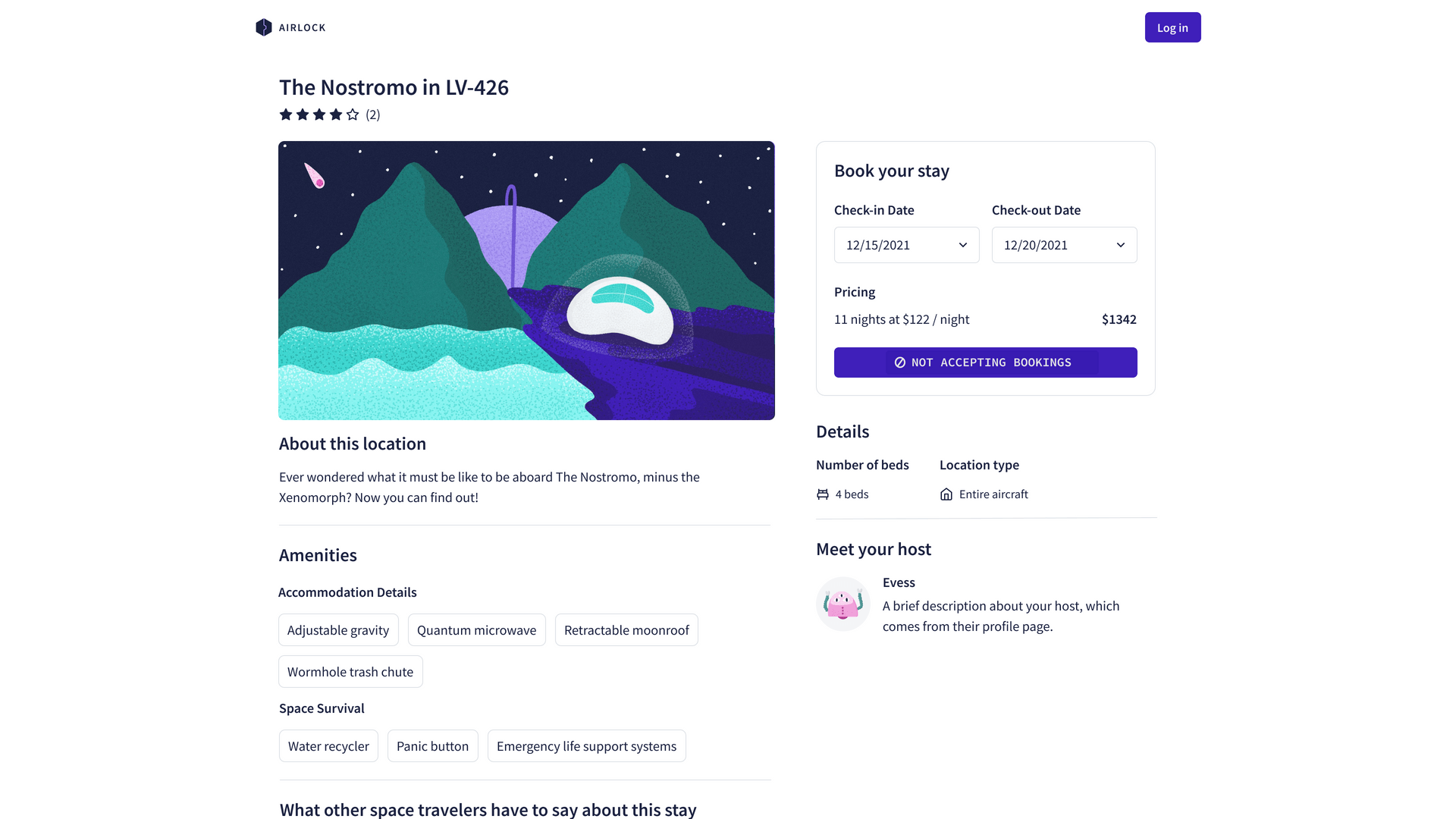Viewport: 1456px width, 819px height.
Task: Click the AIRLOCK brand name text
Action: click(302, 28)
